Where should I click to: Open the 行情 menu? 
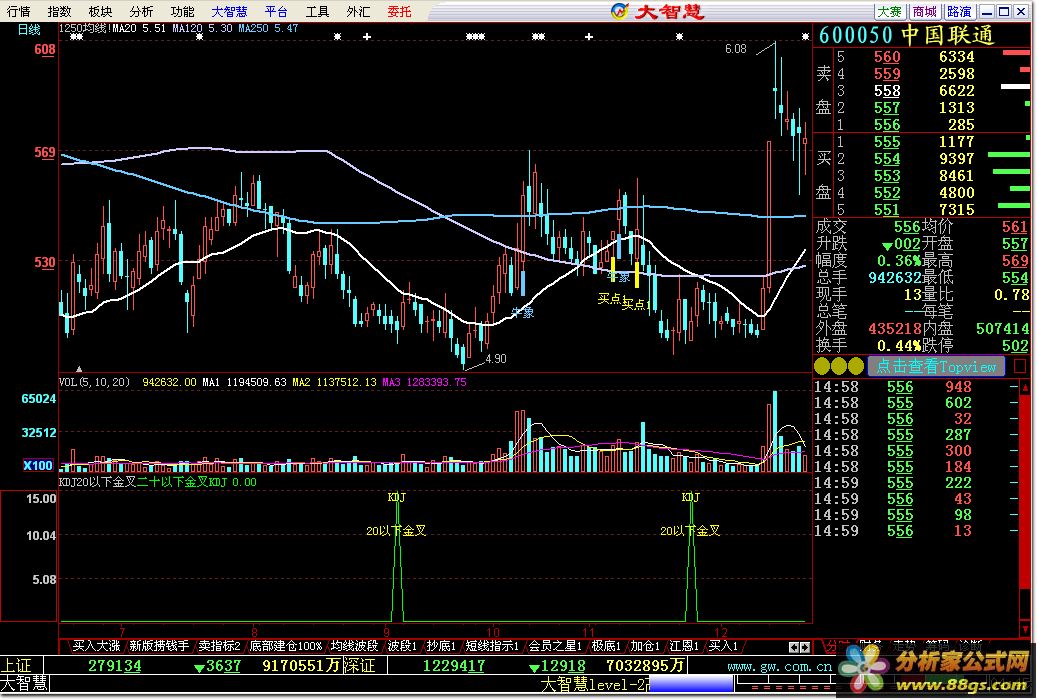point(19,11)
